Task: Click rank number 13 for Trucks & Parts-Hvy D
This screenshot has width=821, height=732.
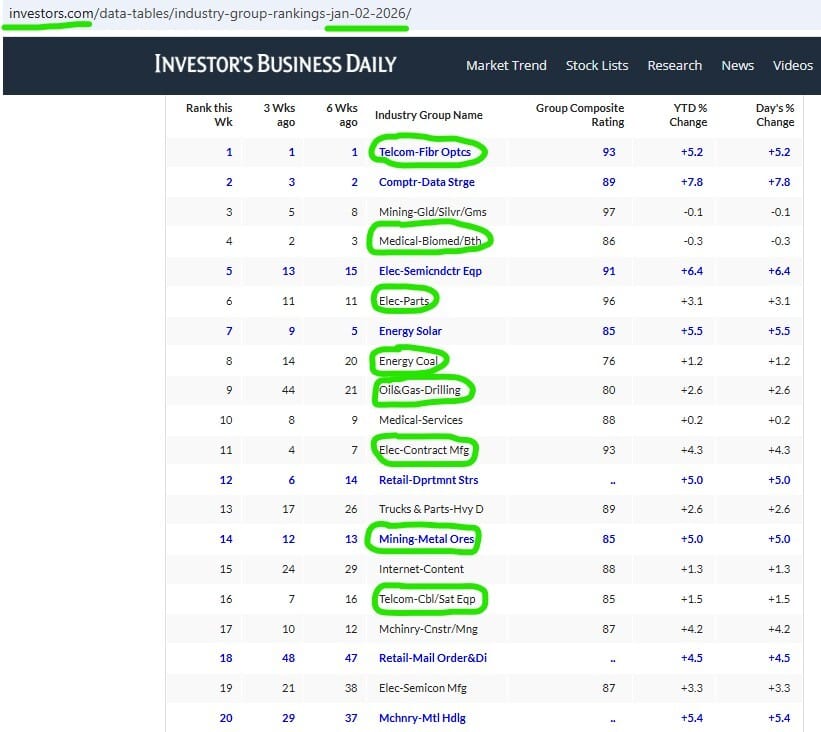Action: [226, 509]
